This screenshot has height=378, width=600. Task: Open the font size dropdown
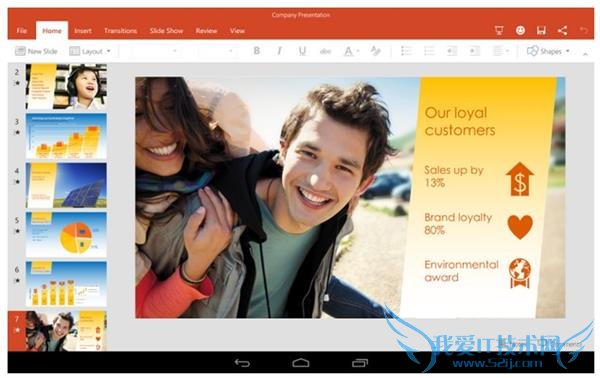tap(216, 51)
